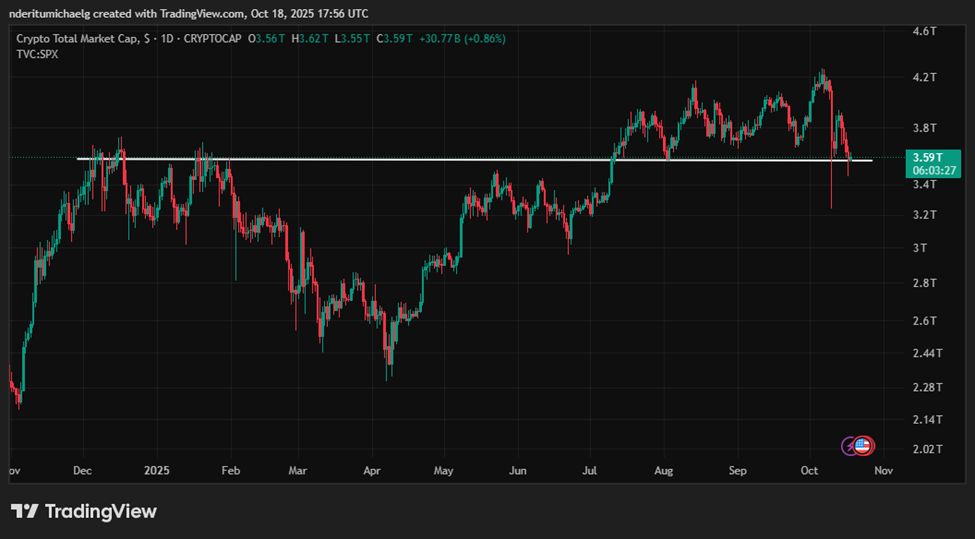The height and width of the screenshot is (539, 975).
Task: Click the 2.14T price axis label
Action: tap(928, 420)
